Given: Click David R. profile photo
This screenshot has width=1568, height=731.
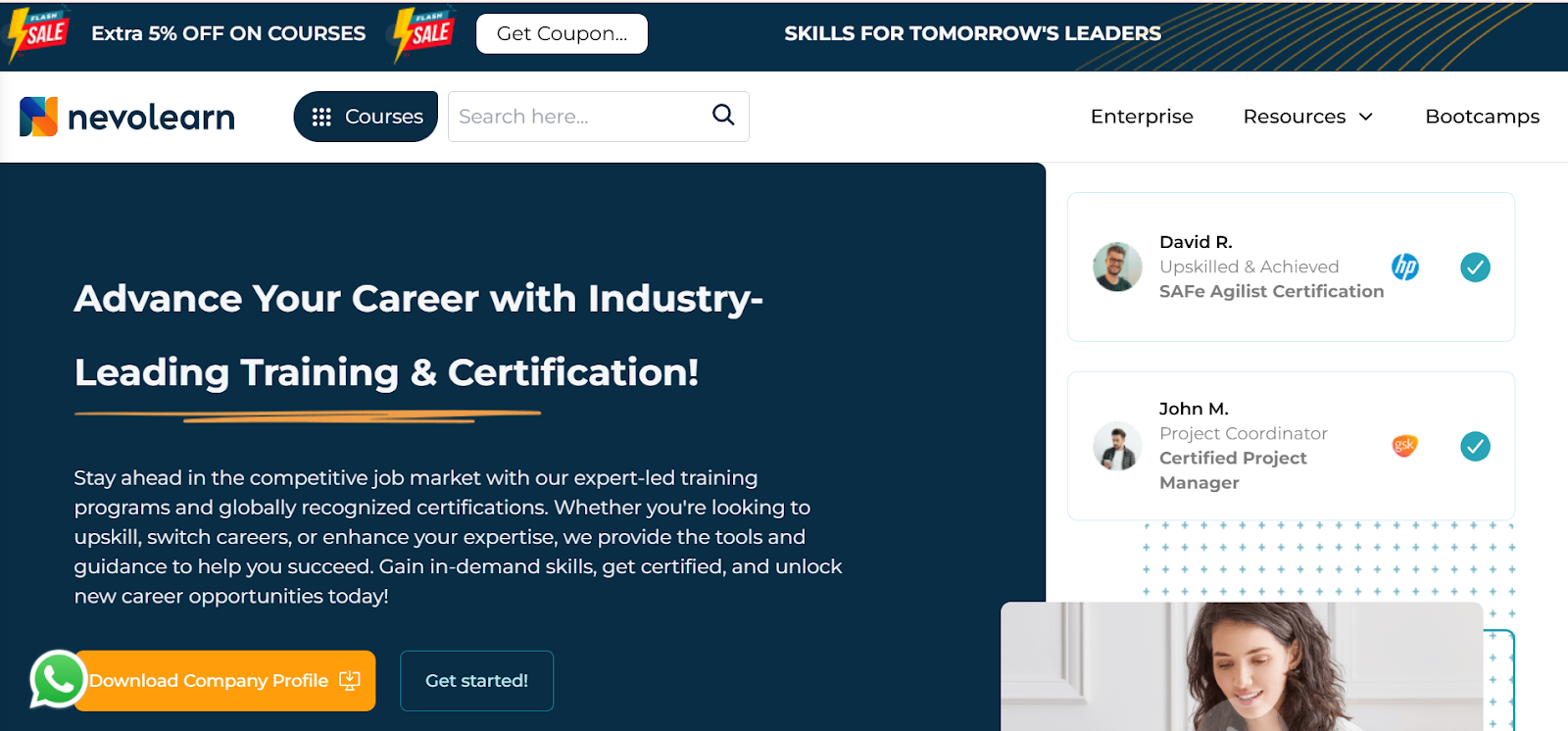Looking at the screenshot, I should click(x=1117, y=267).
